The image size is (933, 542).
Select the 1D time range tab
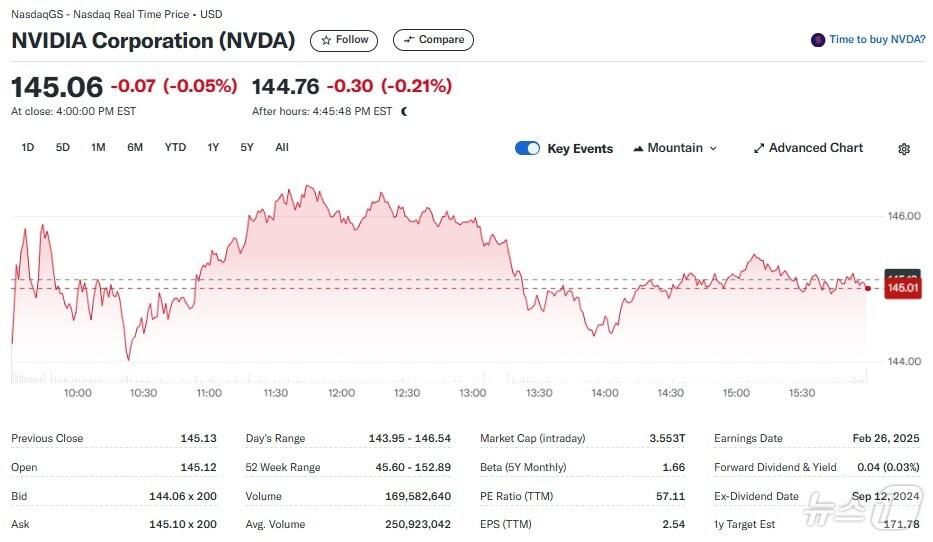pos(28,147)
